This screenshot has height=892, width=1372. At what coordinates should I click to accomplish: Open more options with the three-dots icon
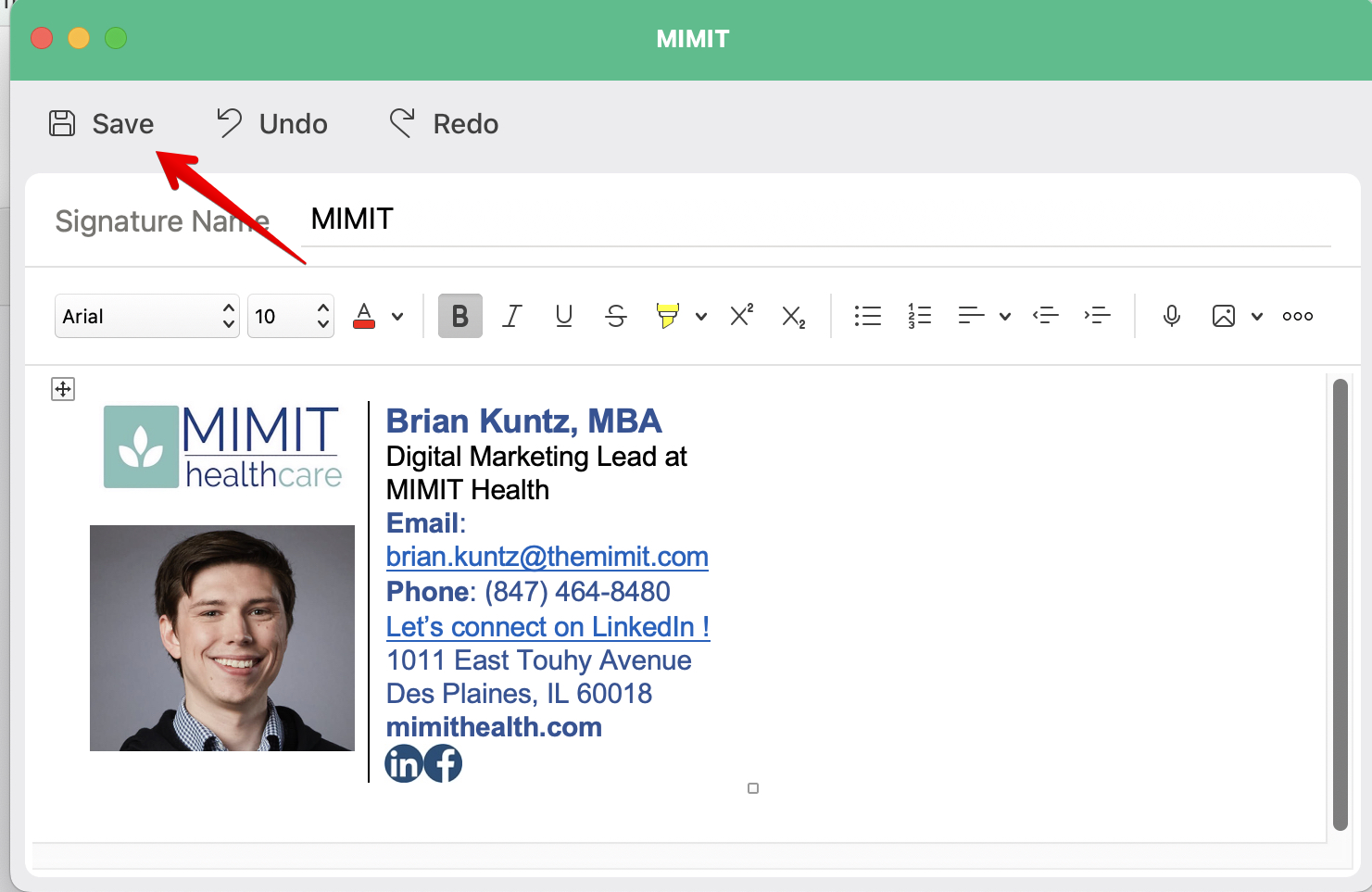(x=1297, y=316)
